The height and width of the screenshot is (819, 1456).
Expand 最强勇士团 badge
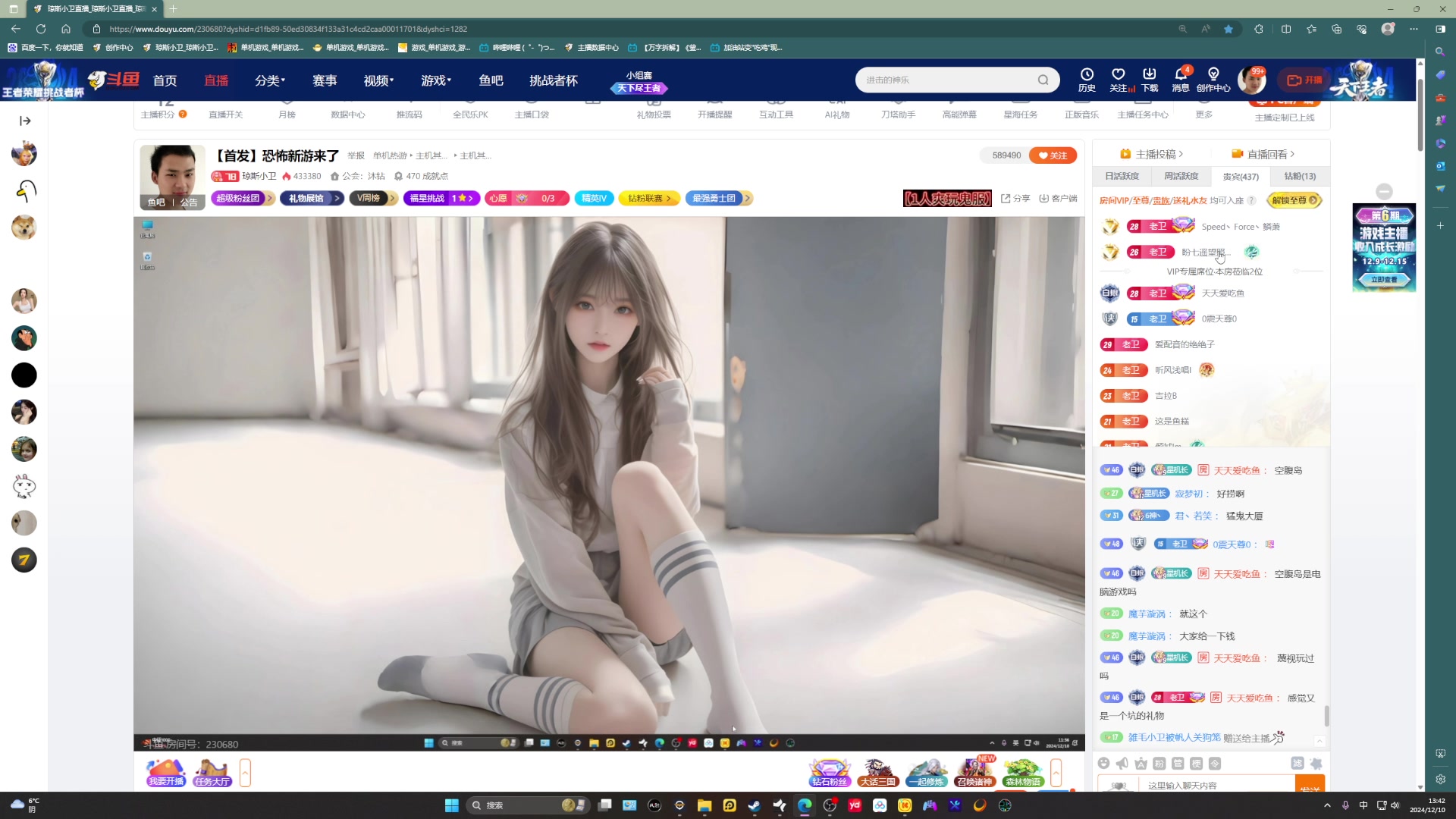(x=718, y=198)
